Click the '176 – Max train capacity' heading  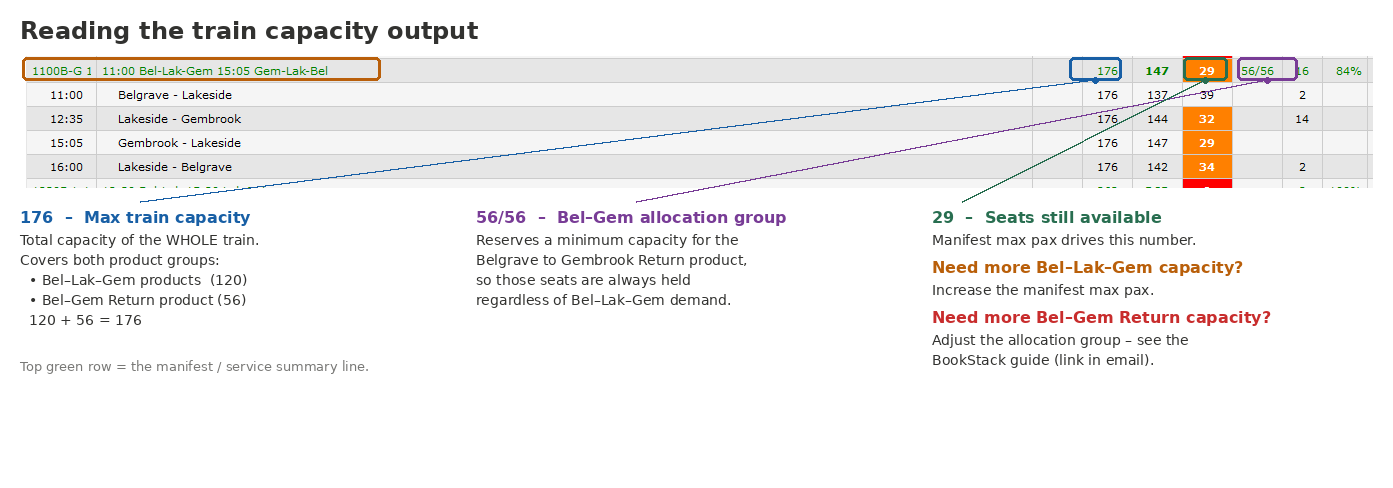(135, 218)
